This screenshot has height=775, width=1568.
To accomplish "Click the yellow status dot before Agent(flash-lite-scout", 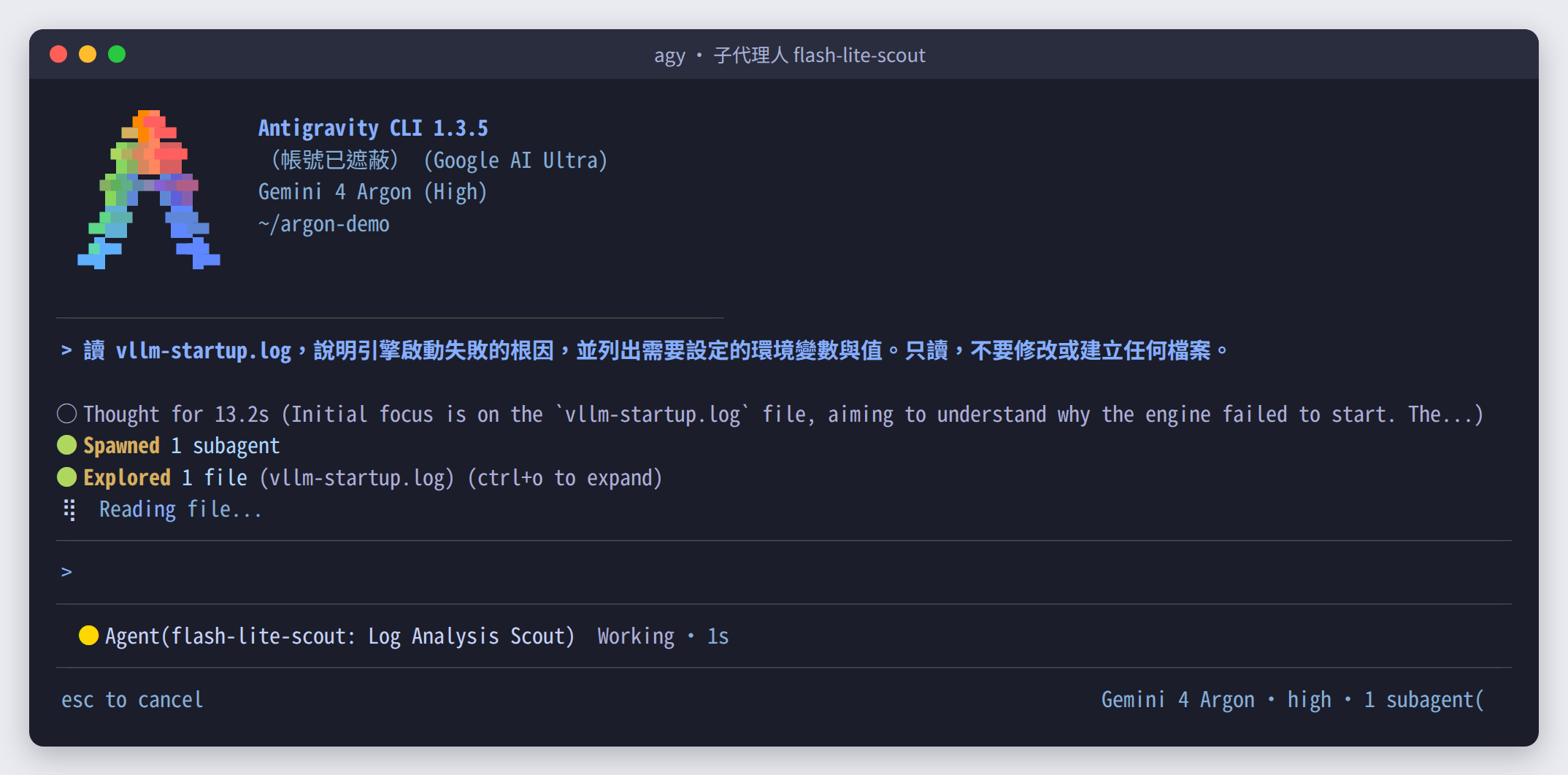I will point(88,636).
